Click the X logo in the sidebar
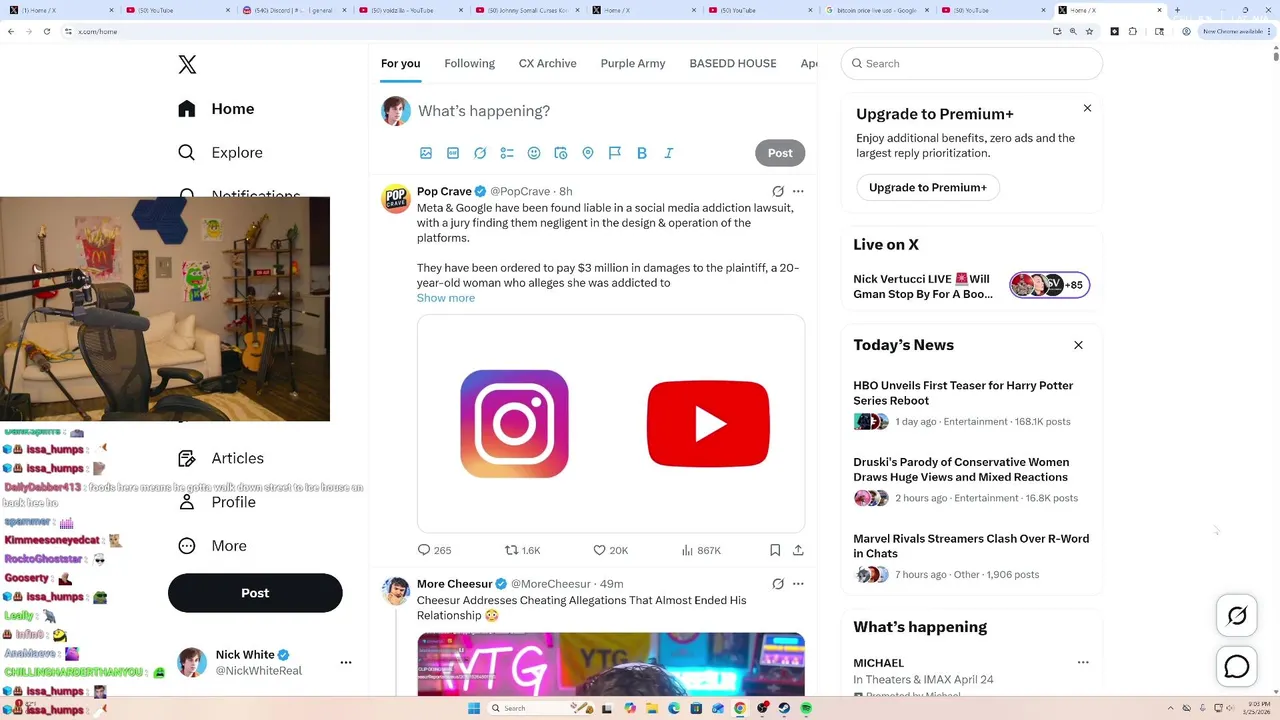The image size is (1280, 720). [x=187, y=65]
